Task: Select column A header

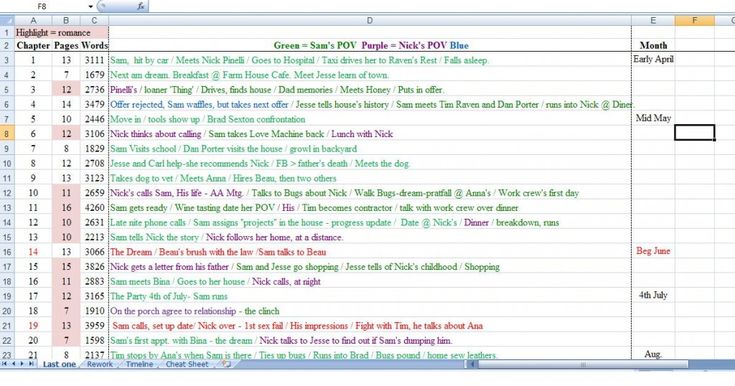Action: coord(33,20)
